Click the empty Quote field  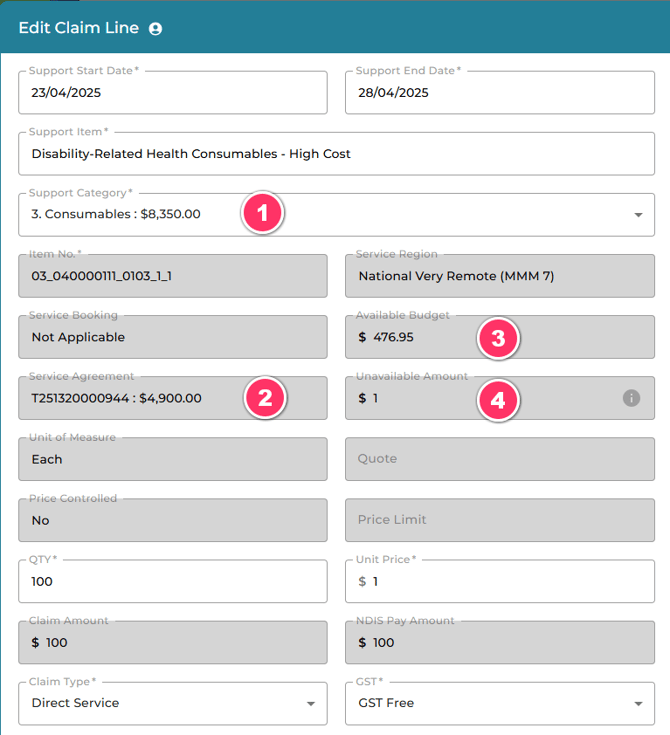(500, 459)
